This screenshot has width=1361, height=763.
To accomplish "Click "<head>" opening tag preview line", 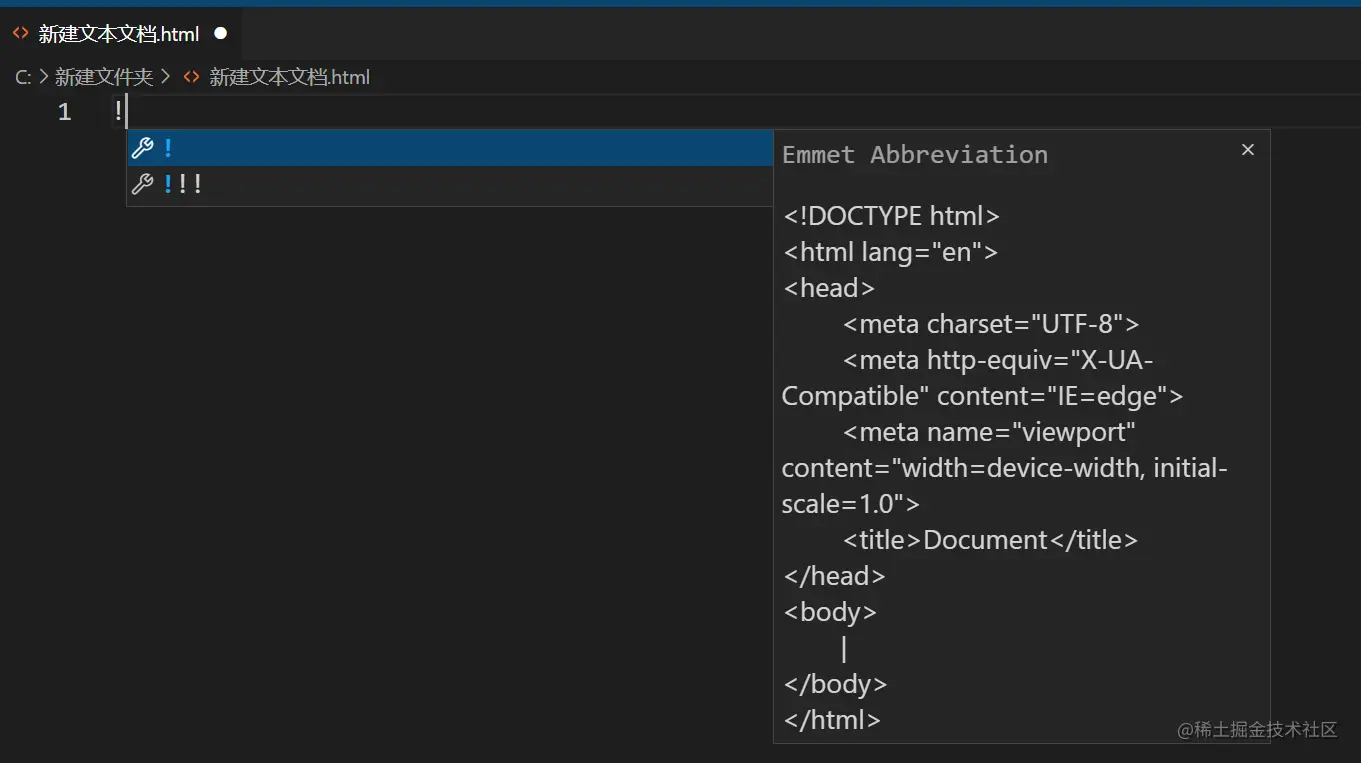I will (x=829, y=288).
